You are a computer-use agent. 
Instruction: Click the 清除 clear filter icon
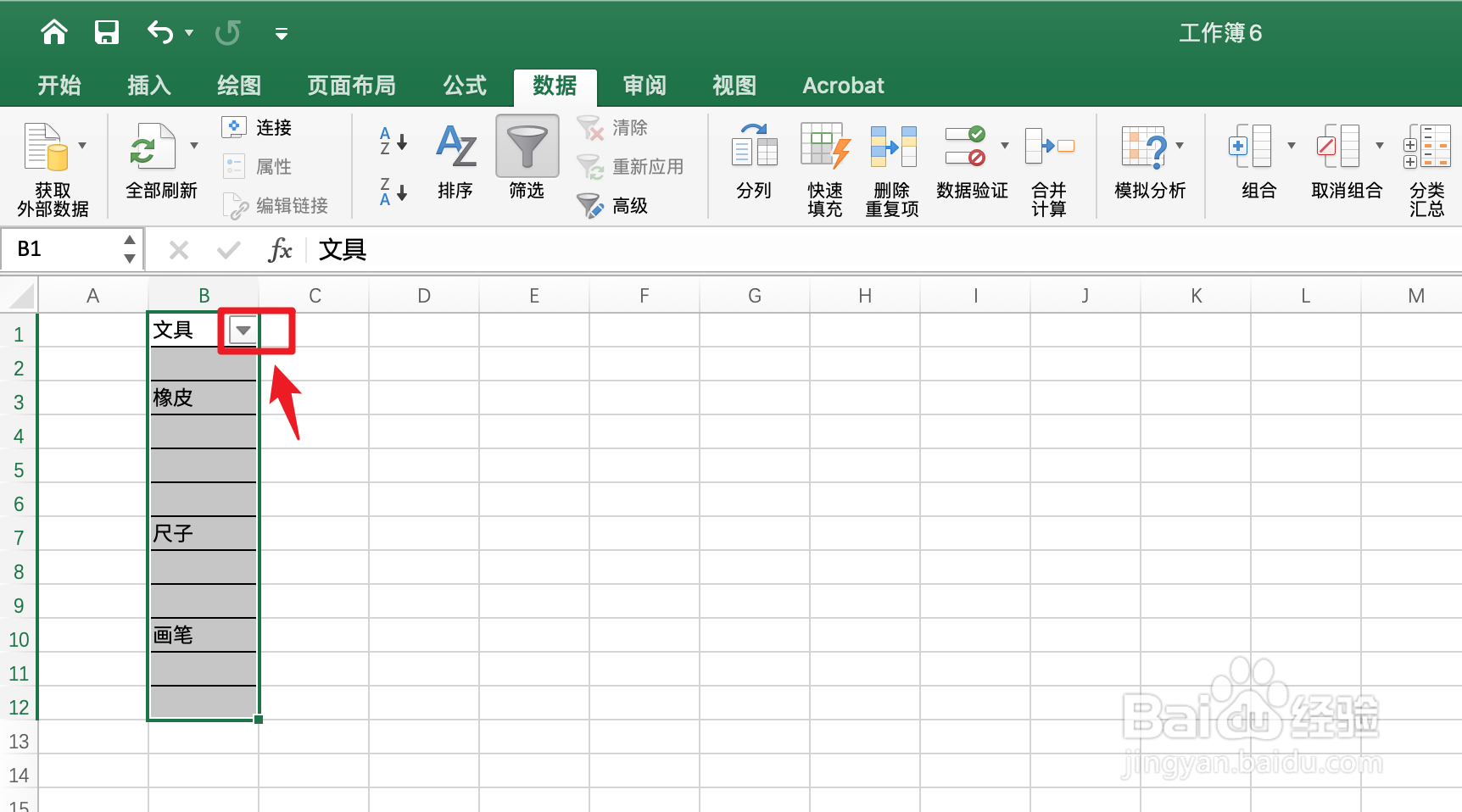coord(615,127)
